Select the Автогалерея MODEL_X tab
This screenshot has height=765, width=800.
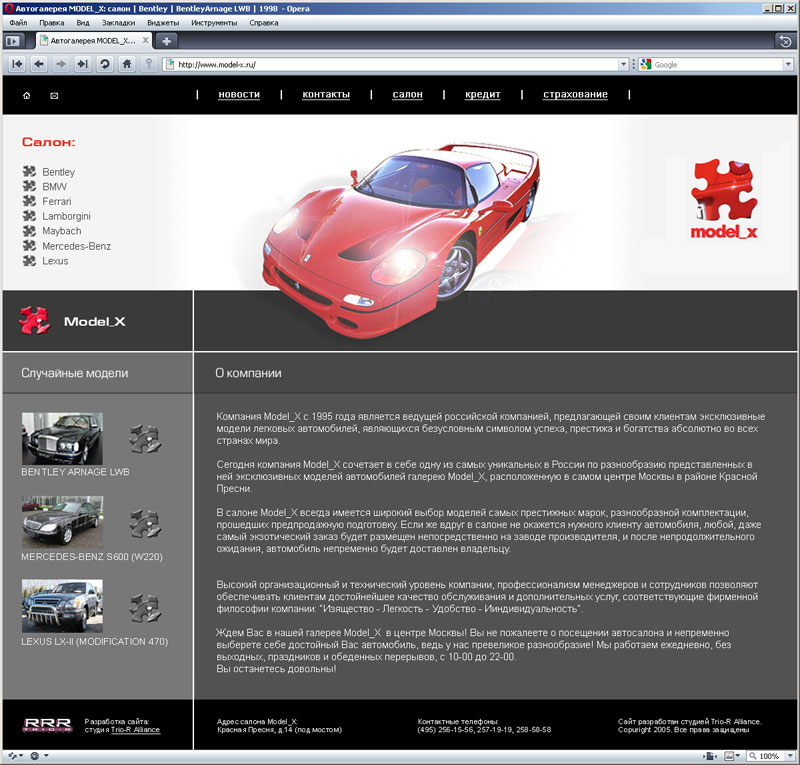(x=94, y=40)
